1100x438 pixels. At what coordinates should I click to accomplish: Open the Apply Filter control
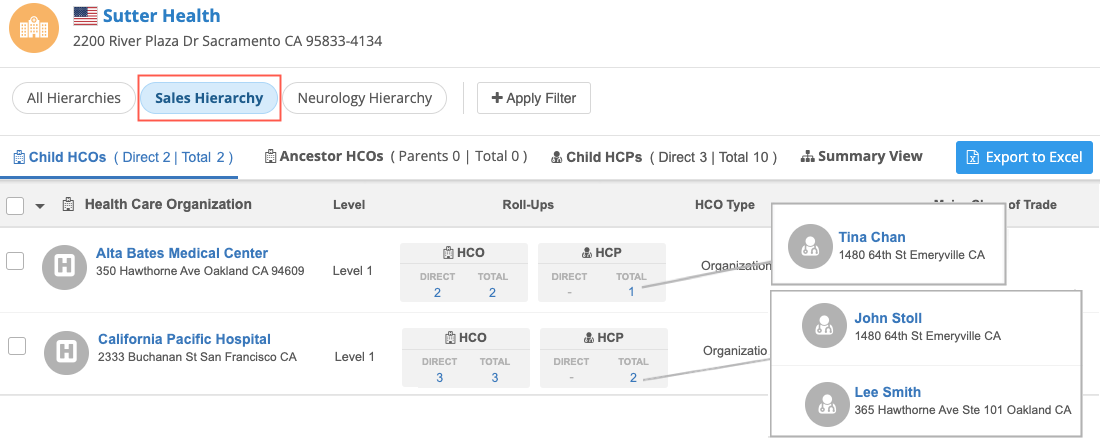tap(533, 98)
